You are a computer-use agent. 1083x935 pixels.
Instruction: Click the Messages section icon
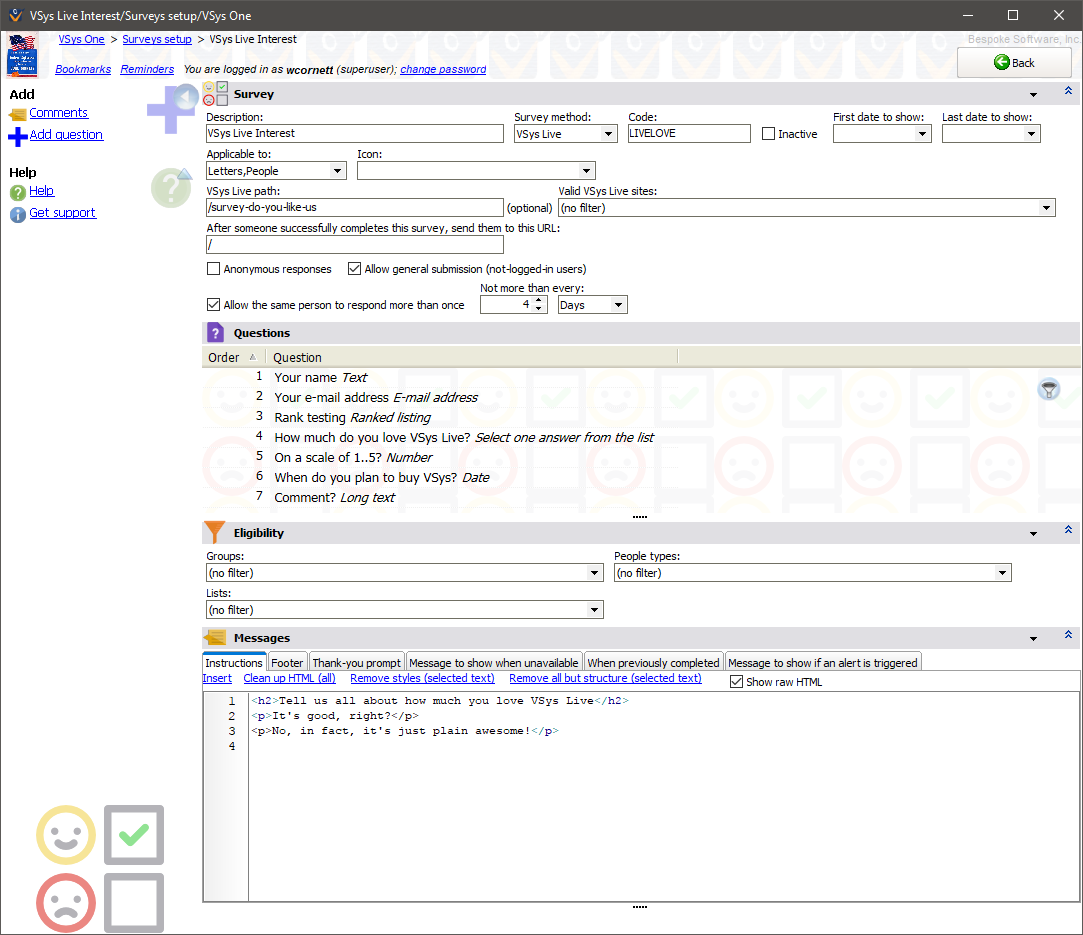click(215, 638)
